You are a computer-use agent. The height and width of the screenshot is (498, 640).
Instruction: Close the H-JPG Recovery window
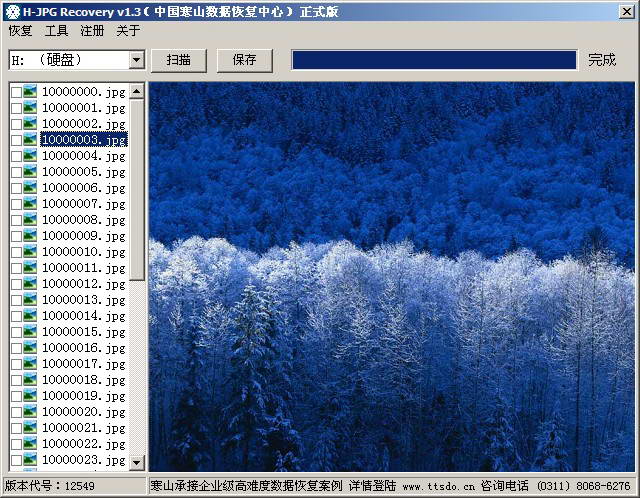(x=627, y=11)
